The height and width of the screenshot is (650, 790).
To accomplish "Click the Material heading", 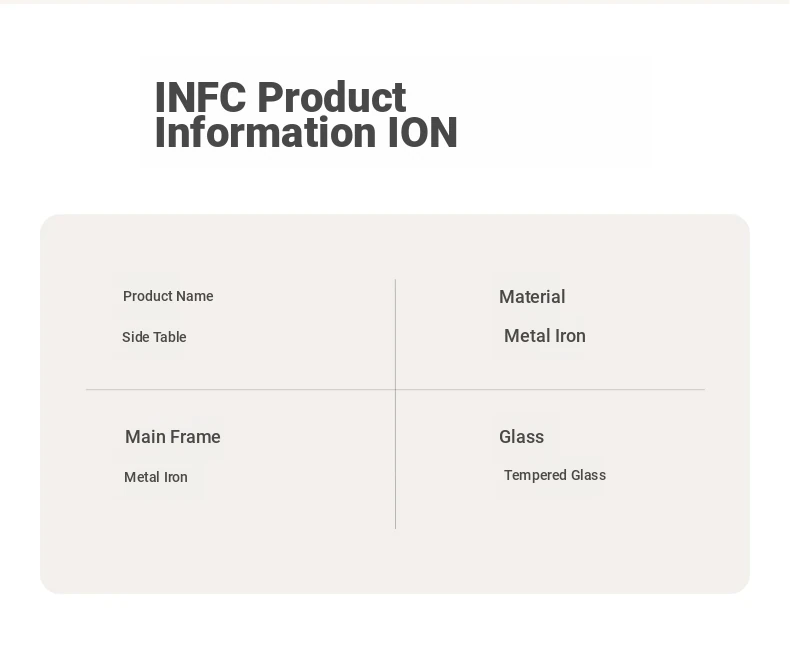I will click(532, 297).
